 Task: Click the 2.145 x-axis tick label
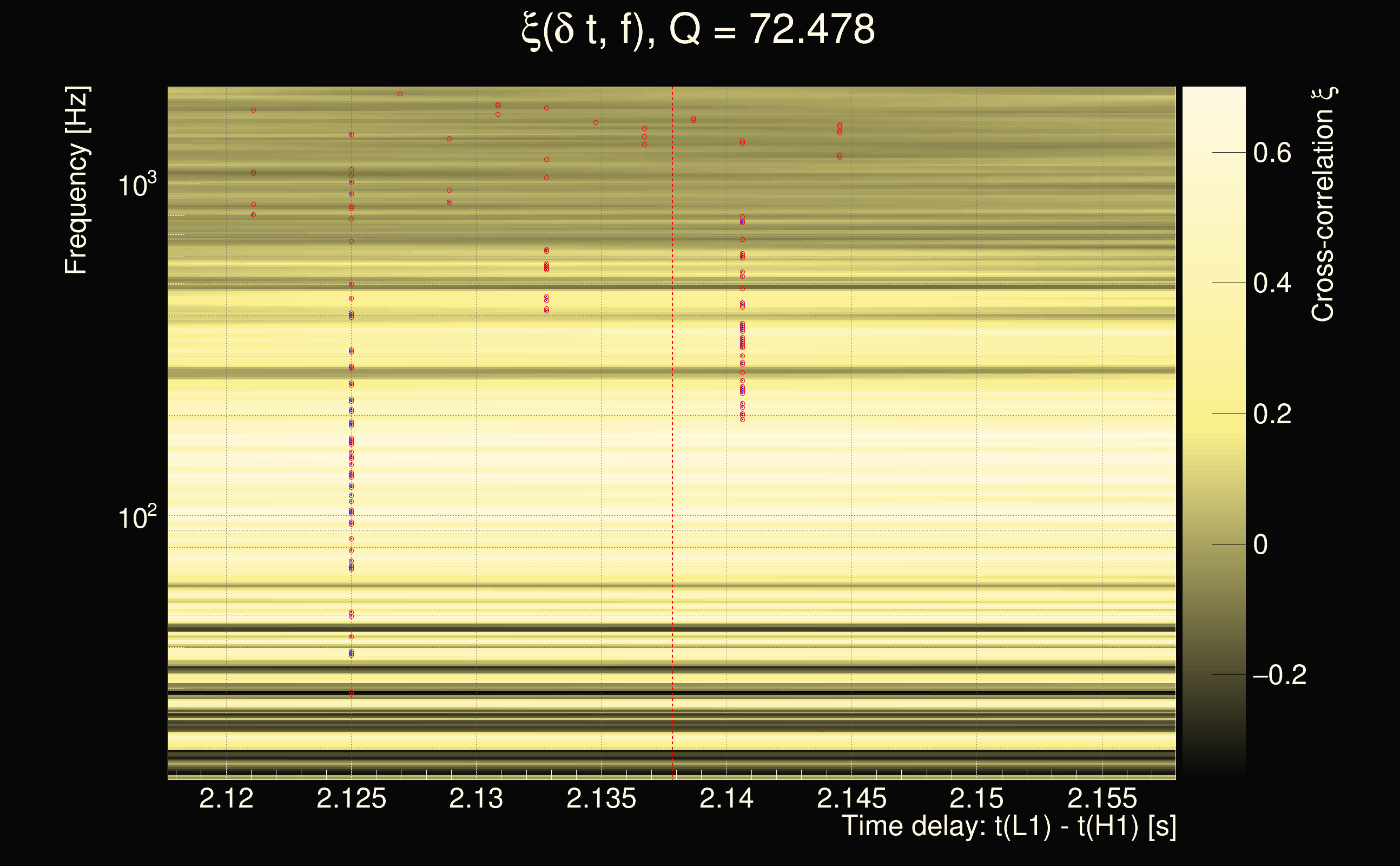pyautogui.click(x=851, y=798)
